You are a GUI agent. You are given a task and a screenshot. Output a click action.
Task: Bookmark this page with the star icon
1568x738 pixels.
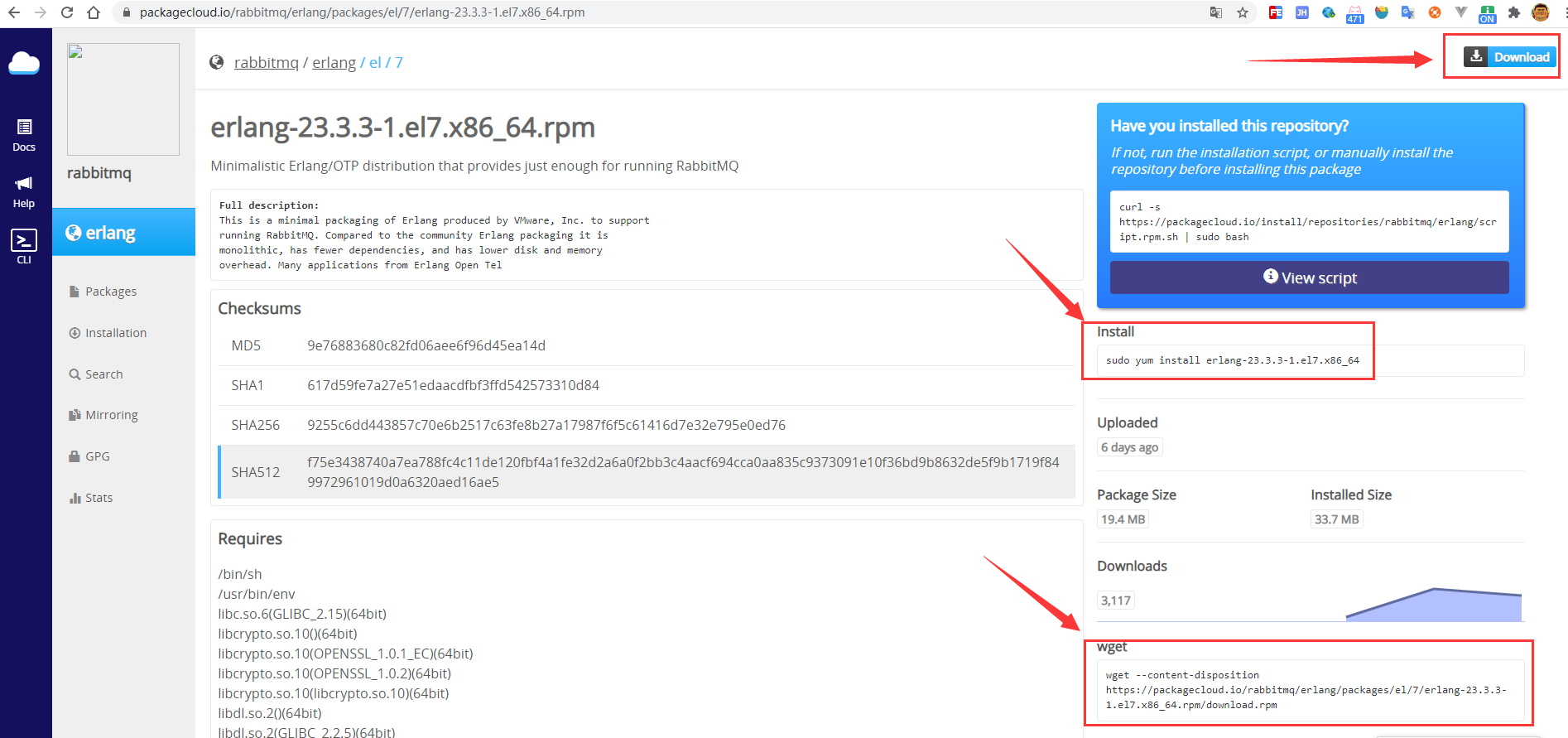1243,12
